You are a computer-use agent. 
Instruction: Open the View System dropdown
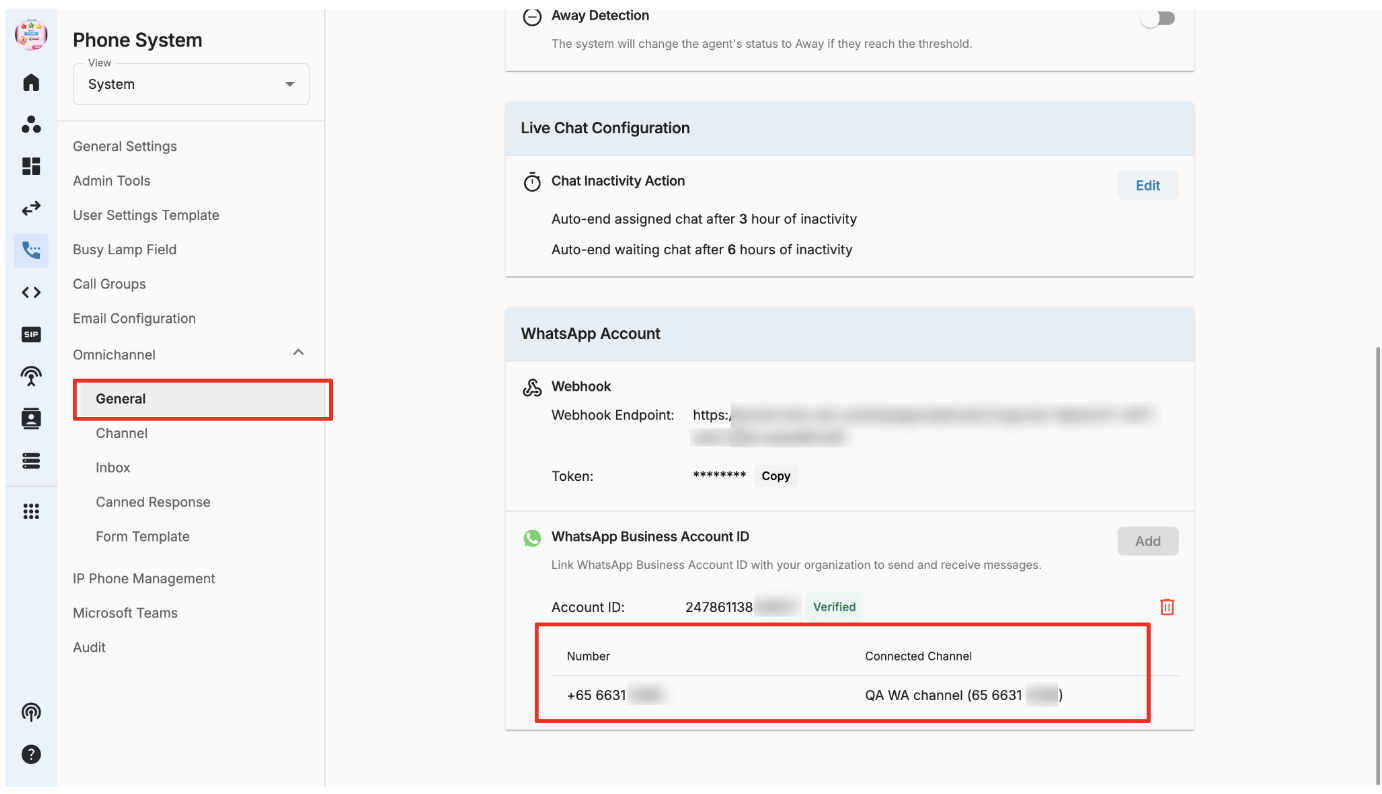[191, 84]
